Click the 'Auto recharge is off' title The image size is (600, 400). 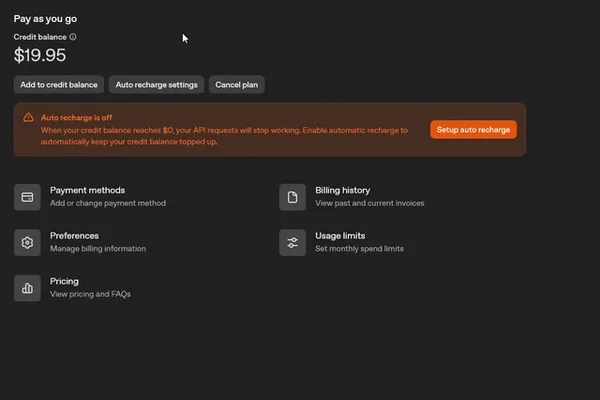[77, 118]
